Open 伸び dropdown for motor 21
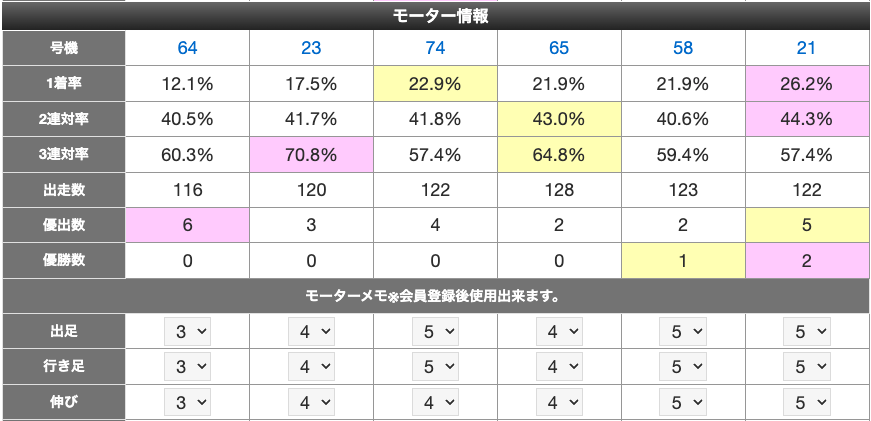 coord(808,402)
